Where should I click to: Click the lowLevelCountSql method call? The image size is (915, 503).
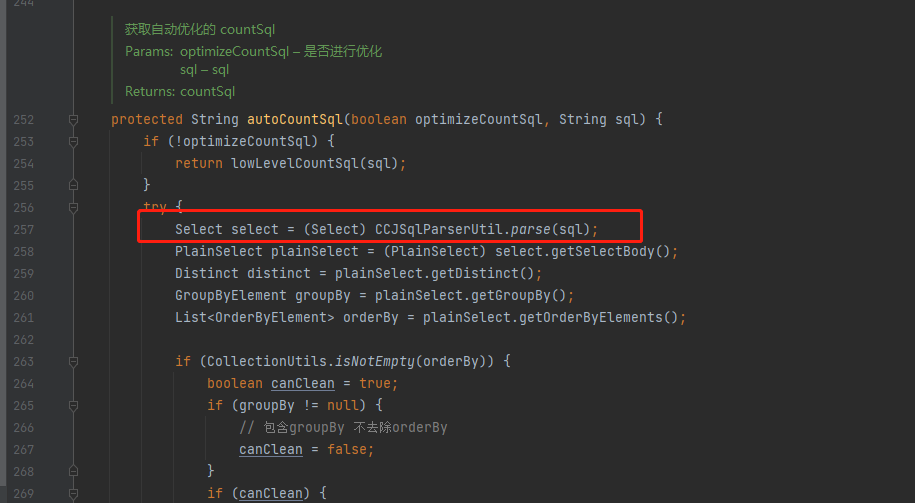coord(295,163)
